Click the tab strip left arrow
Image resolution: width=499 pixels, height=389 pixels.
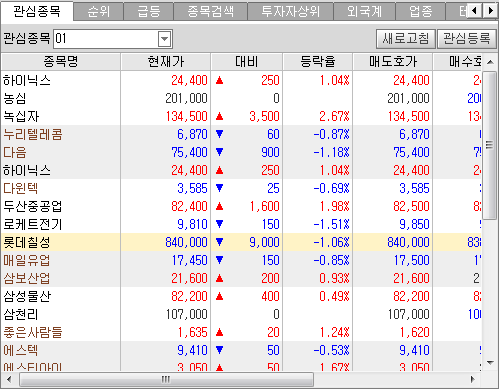point(475,11)
